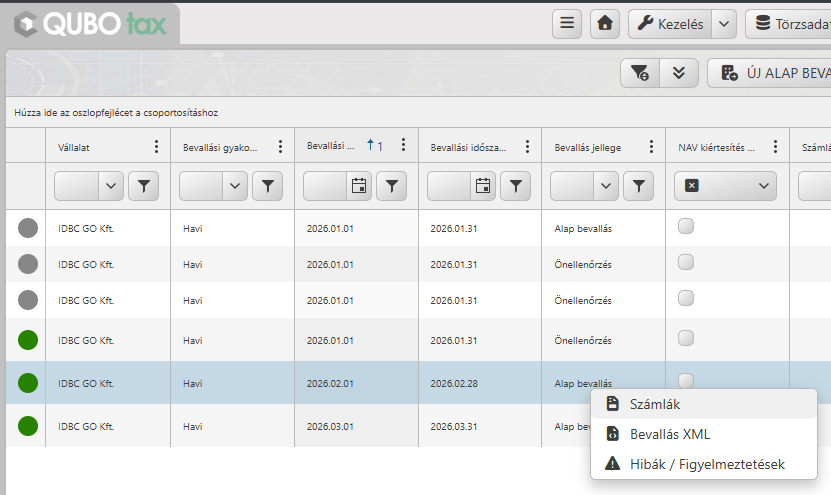Click green status dot of 2026.03.01 row
The image size is (831, 495).
click(28, 426)
